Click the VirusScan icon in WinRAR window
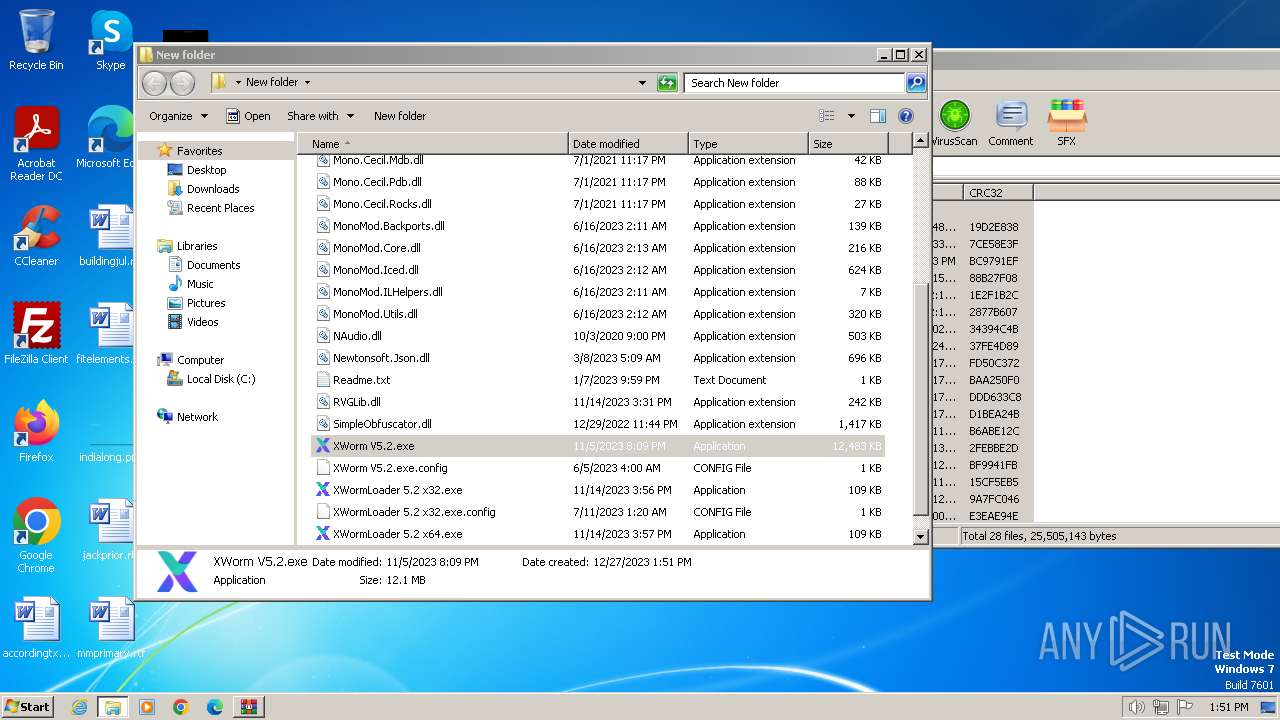The width and height of the screenshot is (1280, 720). coord(954,124)
